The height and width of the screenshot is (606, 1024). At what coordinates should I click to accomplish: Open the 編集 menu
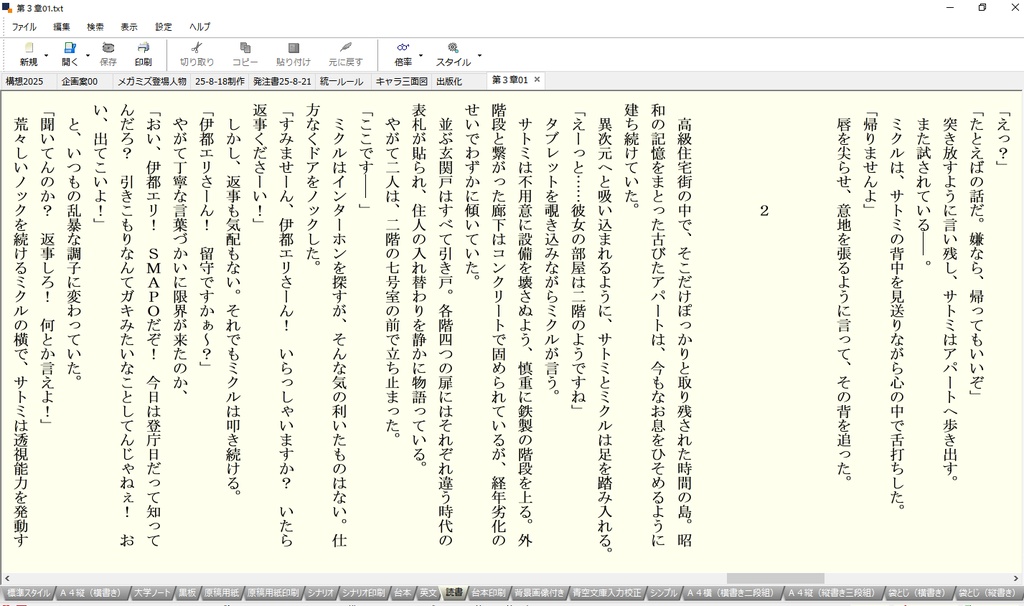point(61,27)
